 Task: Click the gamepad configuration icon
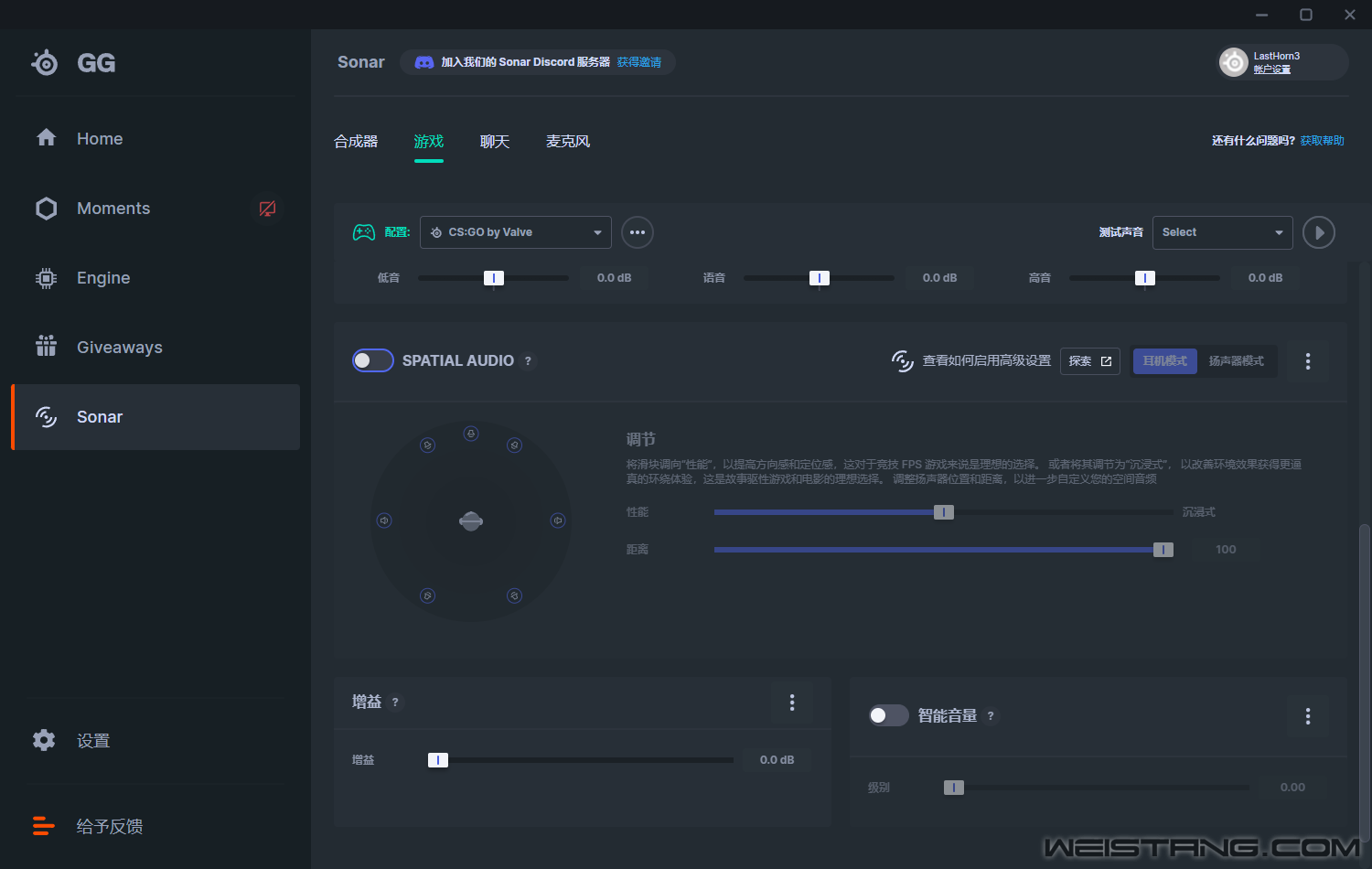click(x=364, y=232)
